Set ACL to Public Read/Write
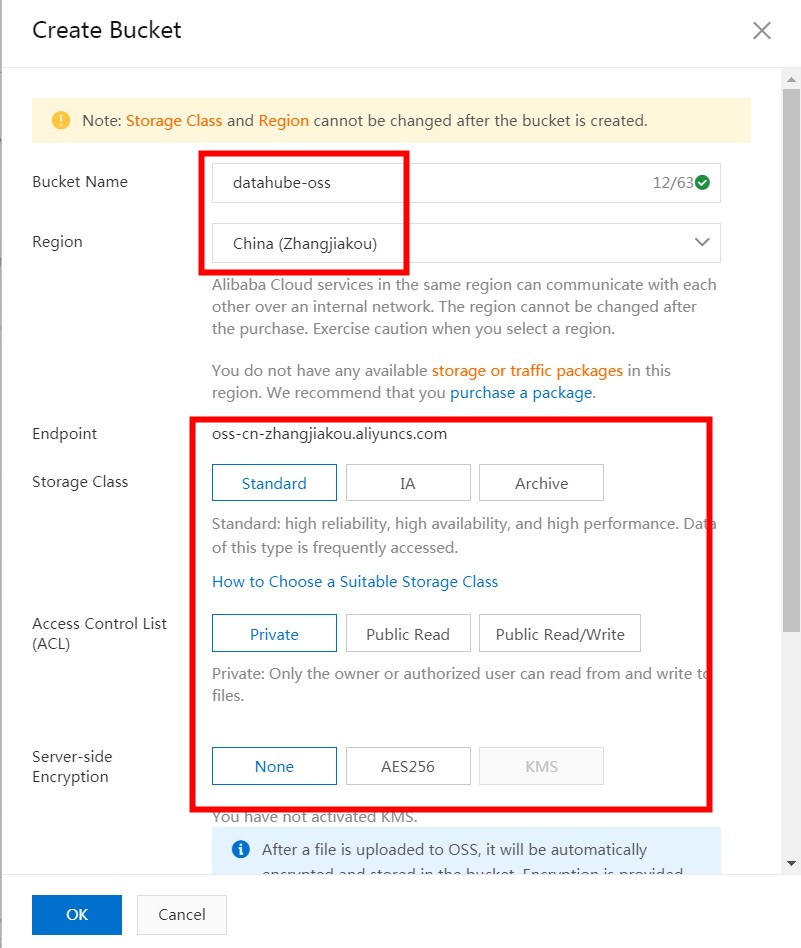This screenshot has width=801, height=948. (559, 633)
